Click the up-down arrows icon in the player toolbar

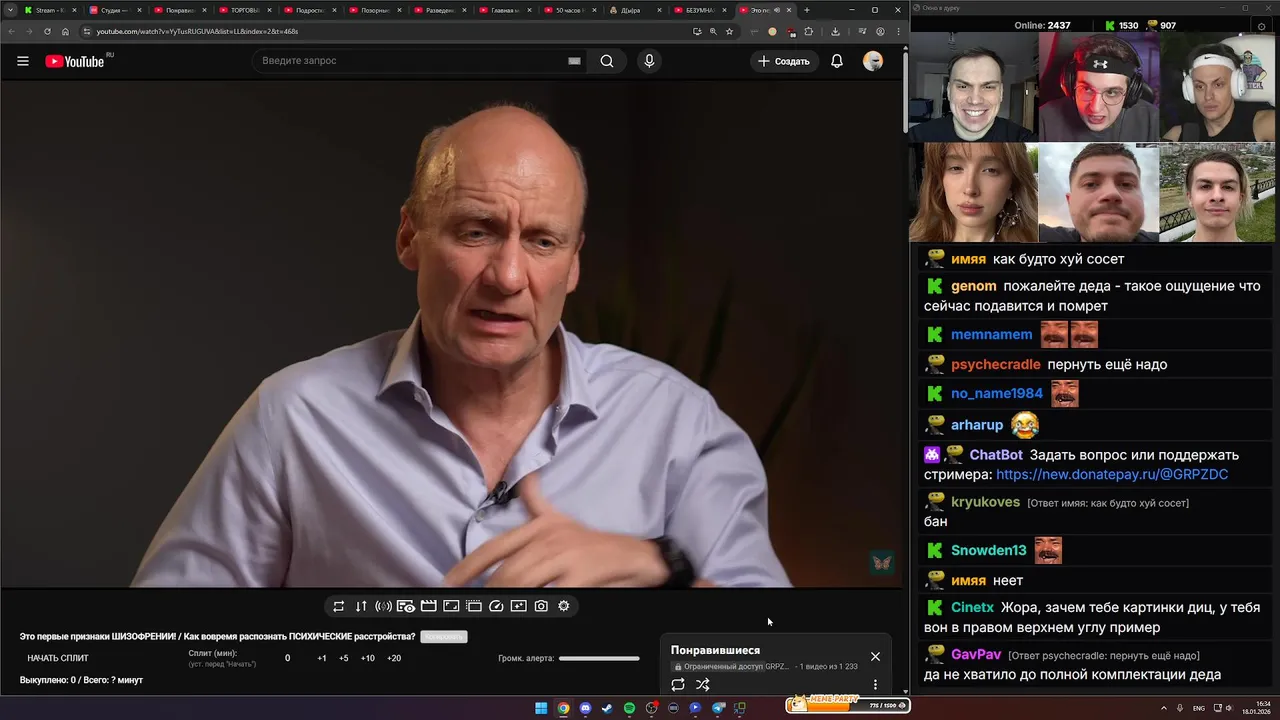pyautogui.click(x=361, y=606)
